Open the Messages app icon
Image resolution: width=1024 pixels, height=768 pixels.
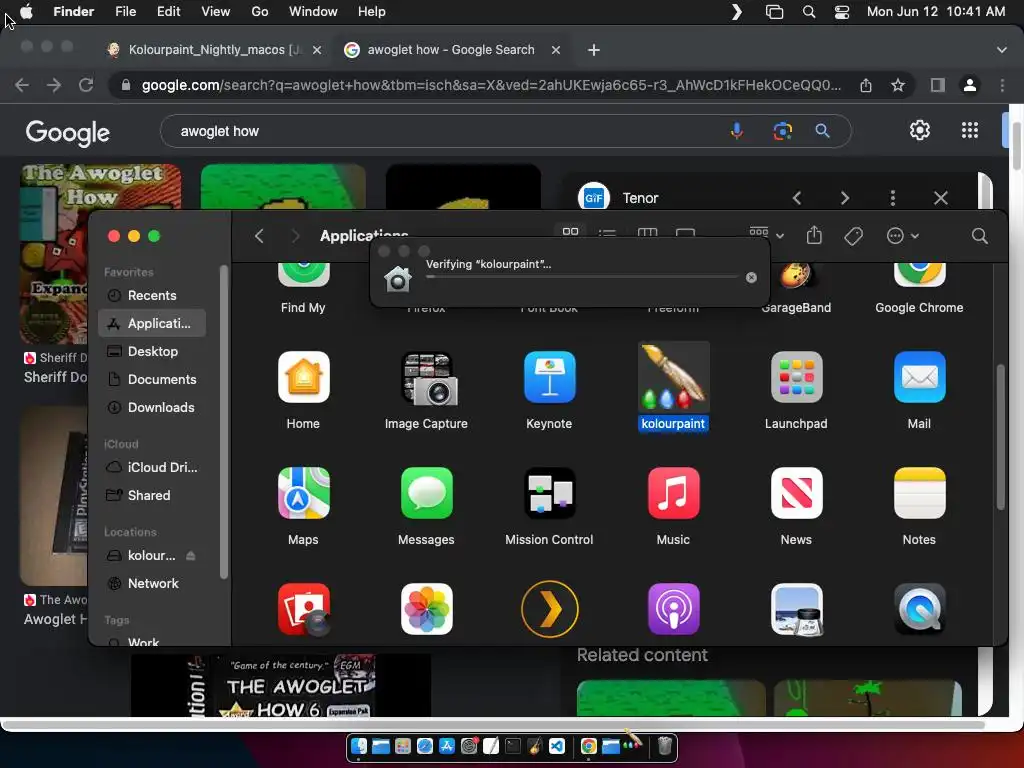(426, 493)
